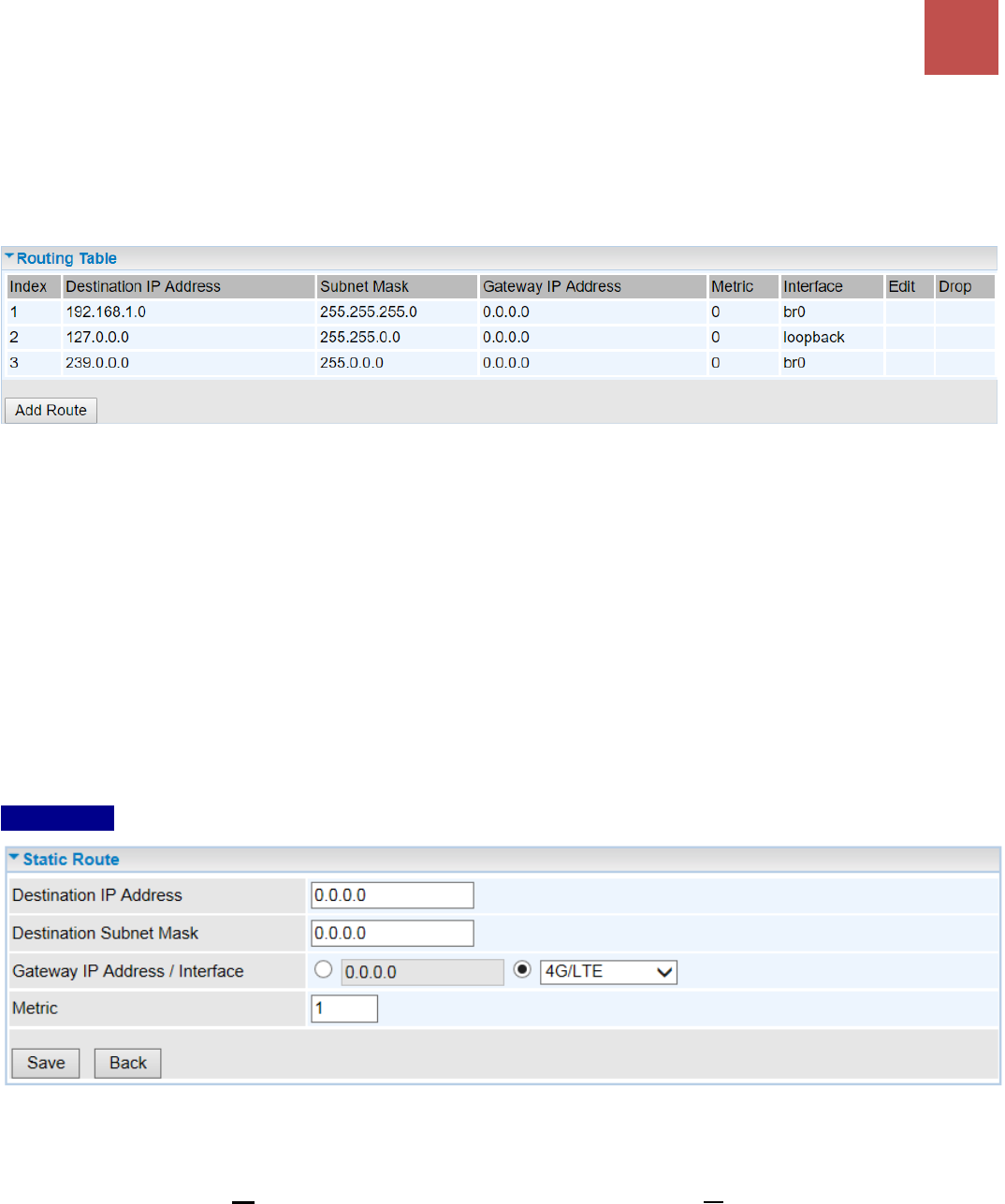This screenshot has height=1204, width=1005.
Task: Click the Index column header
Action: 34,286
